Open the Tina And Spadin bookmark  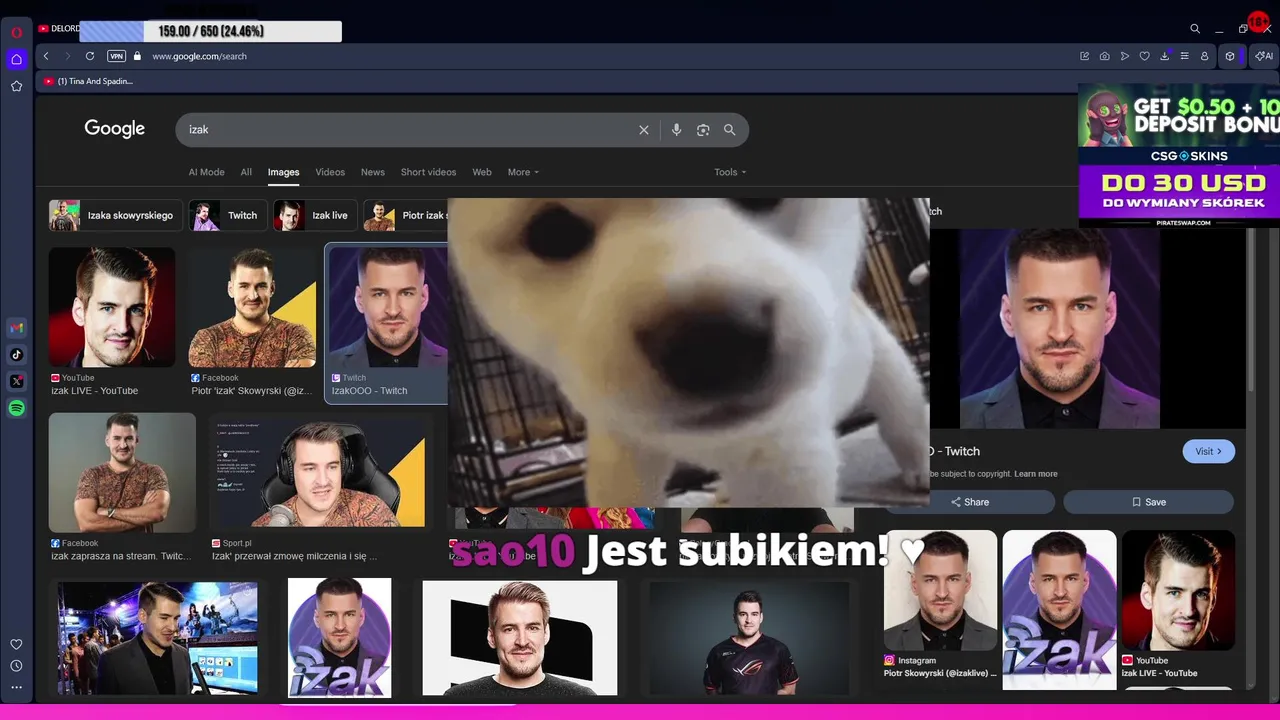[x=88, y=81]
